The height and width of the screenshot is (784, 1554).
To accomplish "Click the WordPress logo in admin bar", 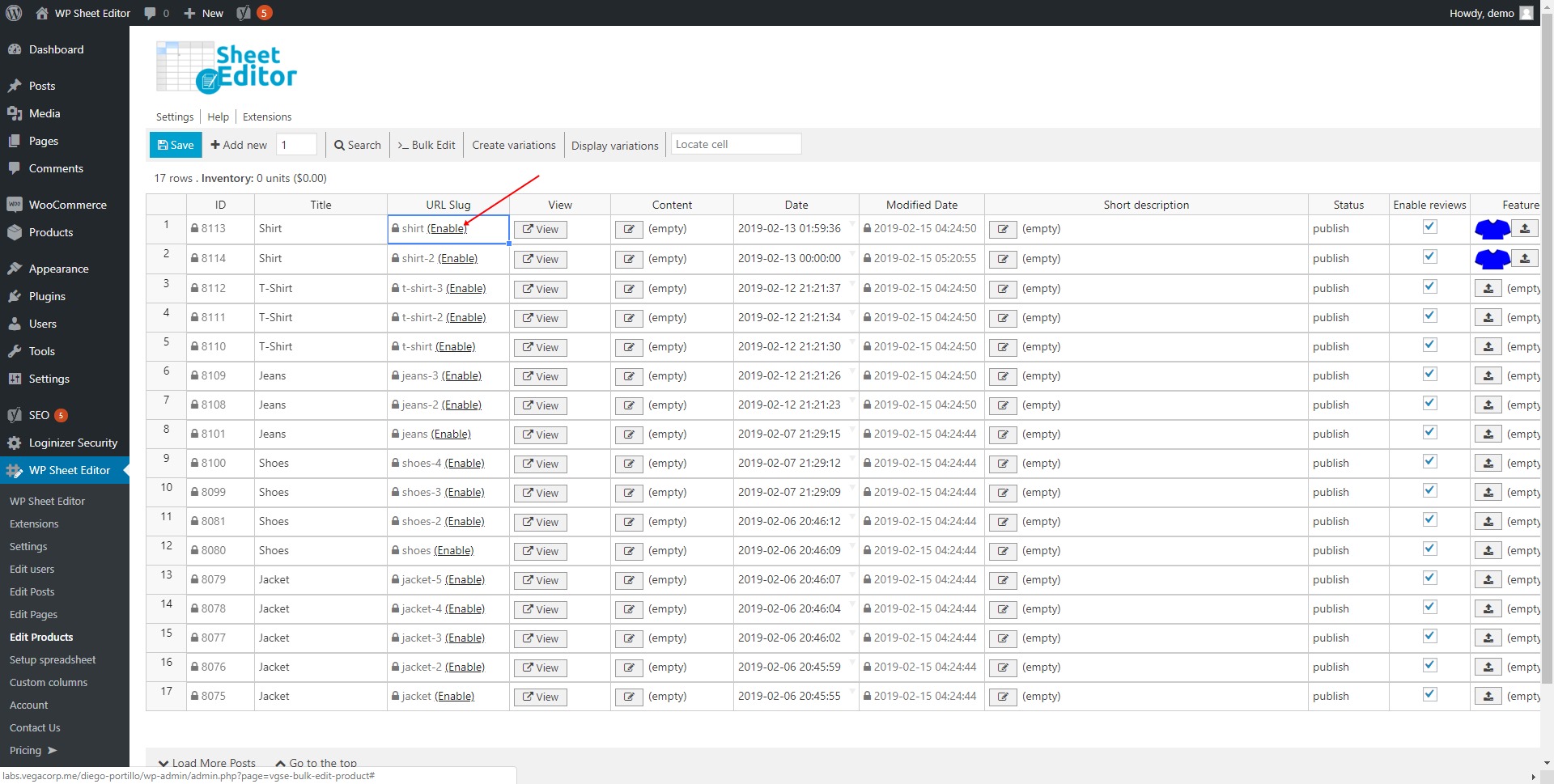I will (x=14, y=13).
